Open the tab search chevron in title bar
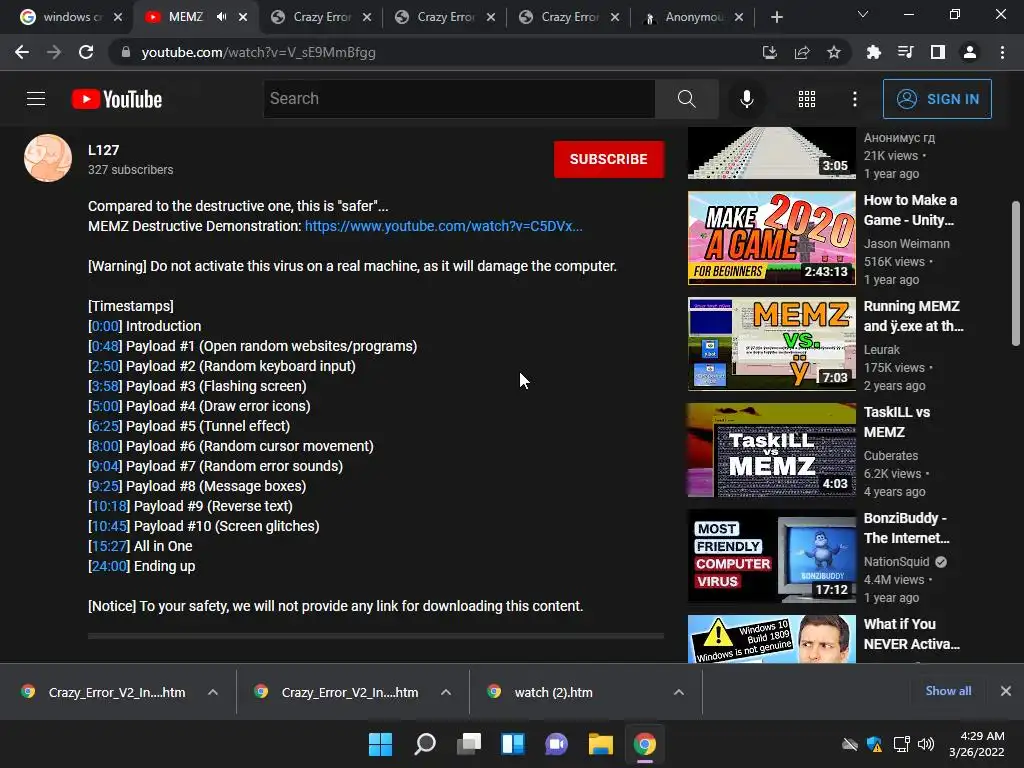 coord(863,14)
